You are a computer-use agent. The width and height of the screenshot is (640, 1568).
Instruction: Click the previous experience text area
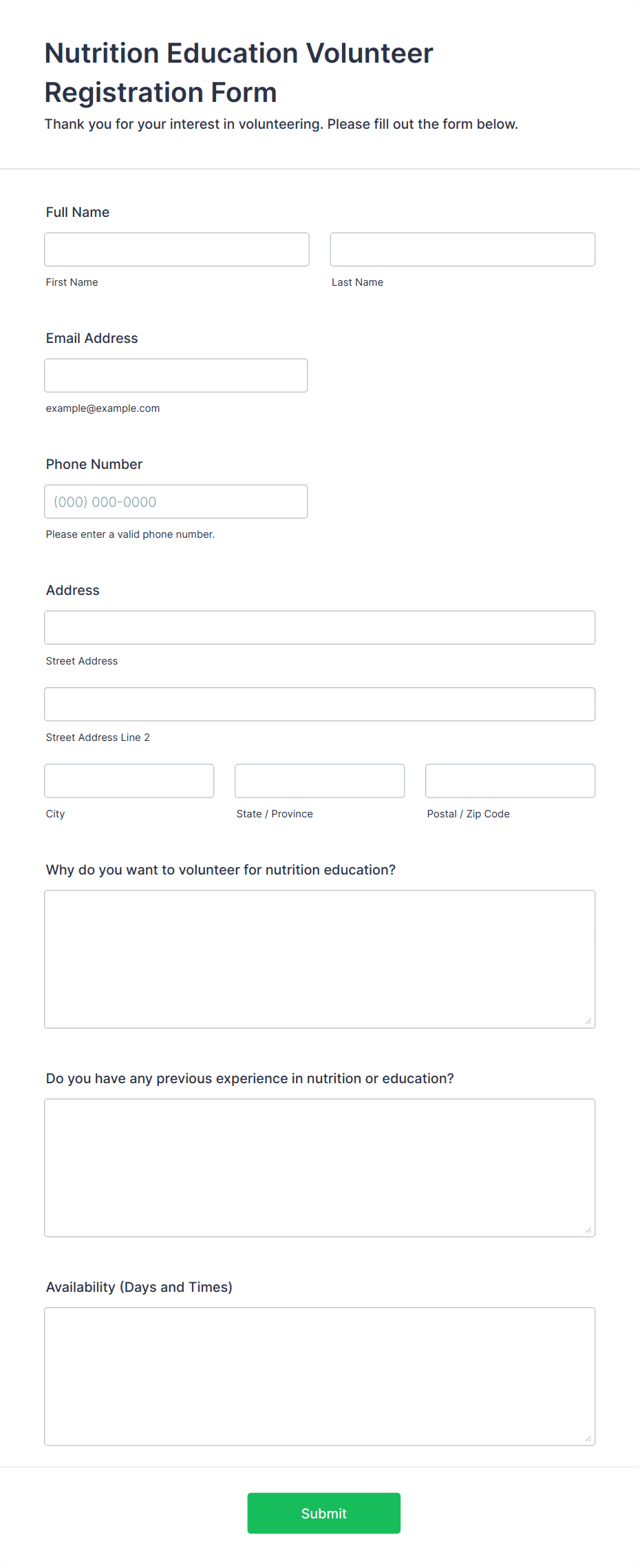320,1168
